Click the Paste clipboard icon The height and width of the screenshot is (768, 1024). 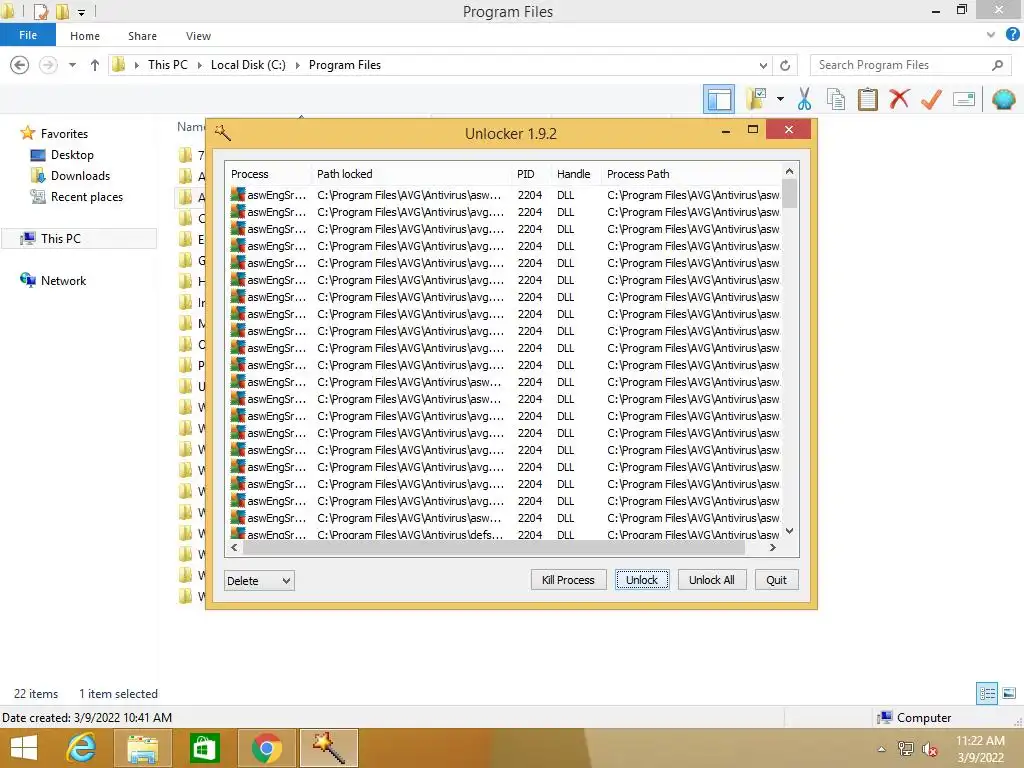tap(867, 99)
